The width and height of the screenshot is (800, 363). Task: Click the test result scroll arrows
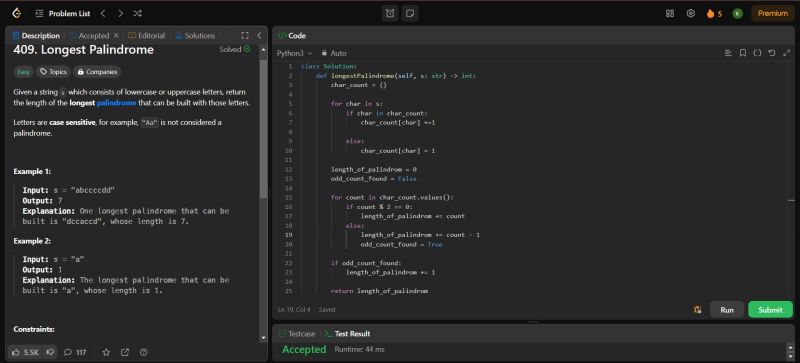[790, 351]
